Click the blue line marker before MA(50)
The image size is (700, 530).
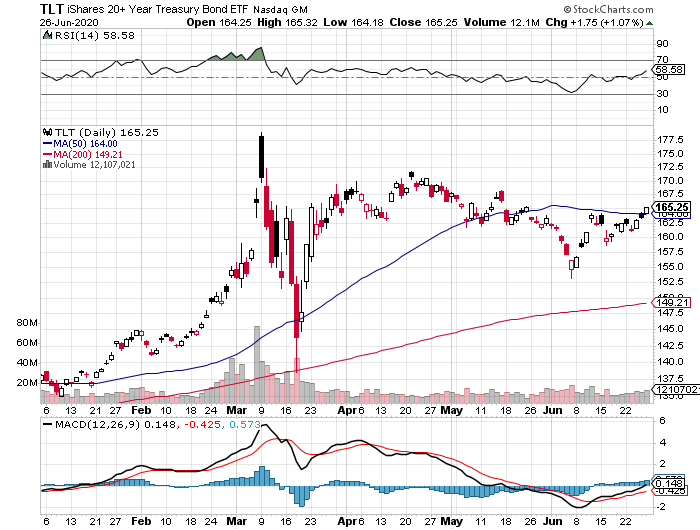tap(47, 144)
